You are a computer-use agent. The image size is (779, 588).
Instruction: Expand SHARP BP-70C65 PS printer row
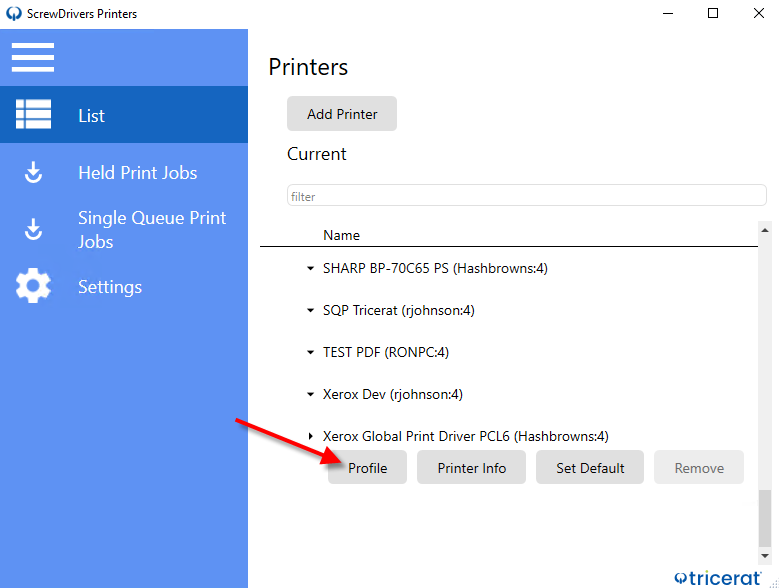click(x=311, y=268)
